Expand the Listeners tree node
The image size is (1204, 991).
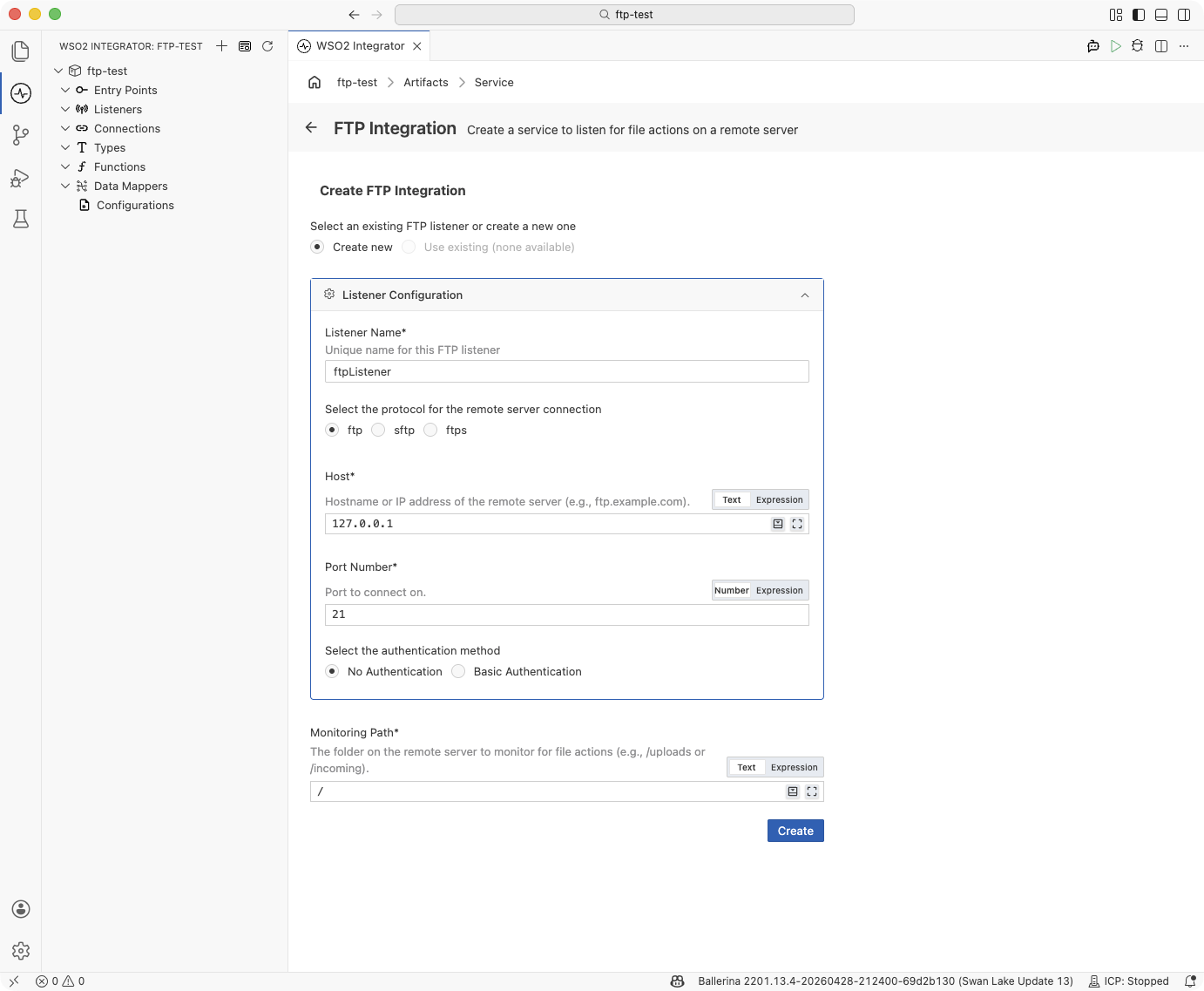click(65, 109)
